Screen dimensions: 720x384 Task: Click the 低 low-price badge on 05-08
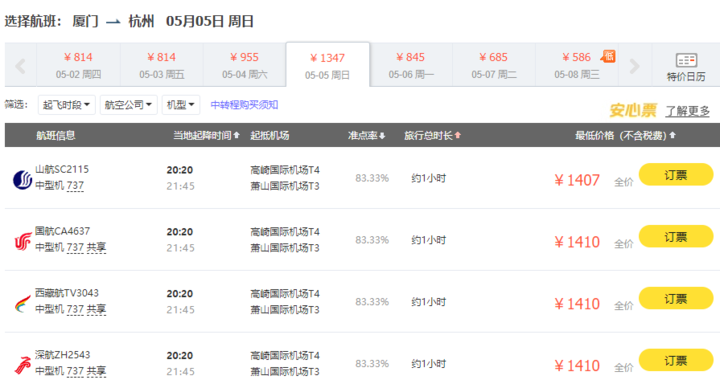[x=608, y=56]
